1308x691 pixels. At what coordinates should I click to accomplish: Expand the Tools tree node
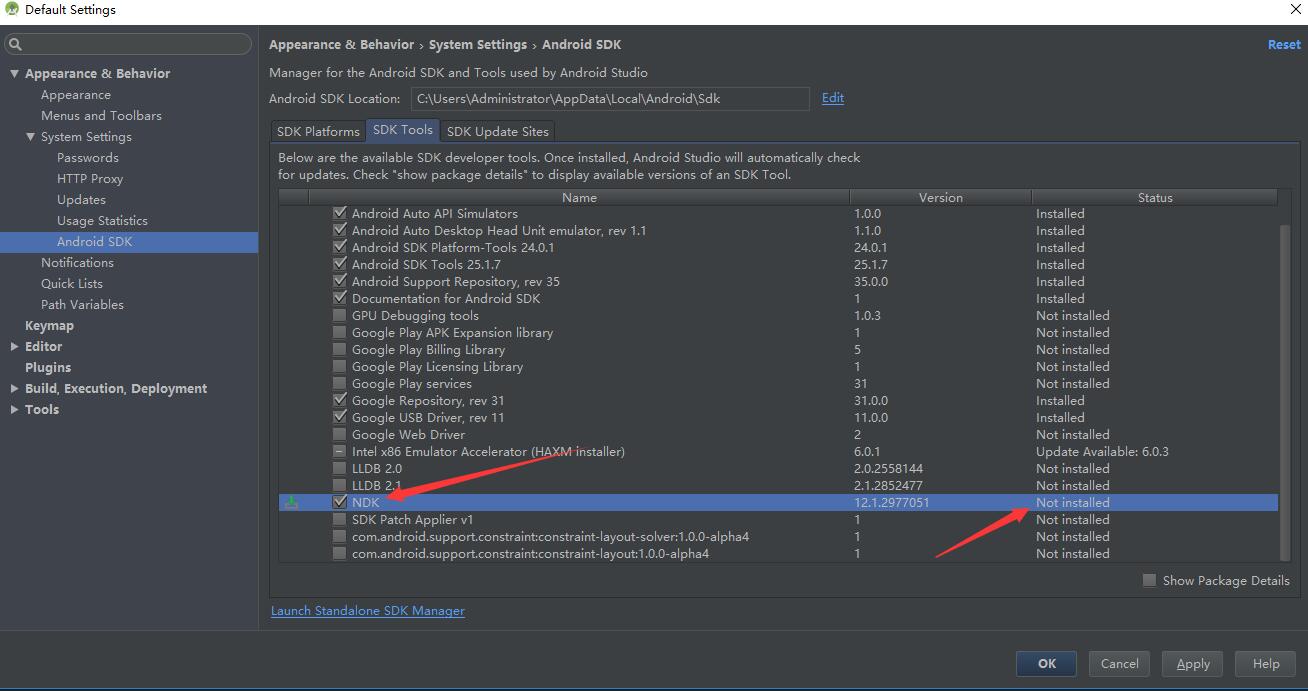(14, 409)
